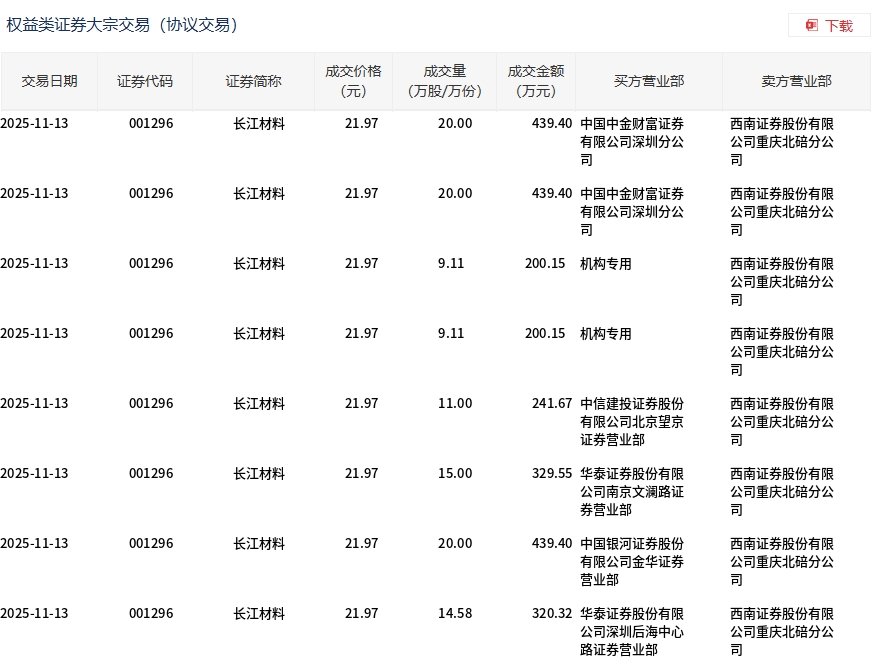Click price 21.97 in the 14.58 volume row
872x672 pixels.
click(361, 614)
